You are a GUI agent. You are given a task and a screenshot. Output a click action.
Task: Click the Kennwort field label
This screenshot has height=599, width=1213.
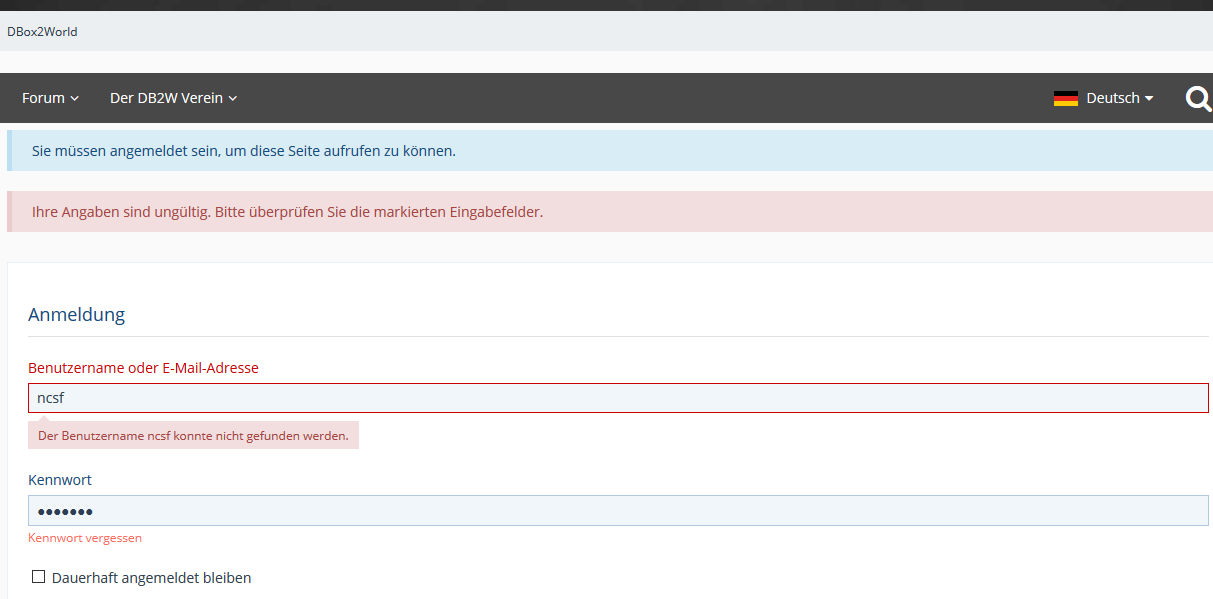coord(60,480)
